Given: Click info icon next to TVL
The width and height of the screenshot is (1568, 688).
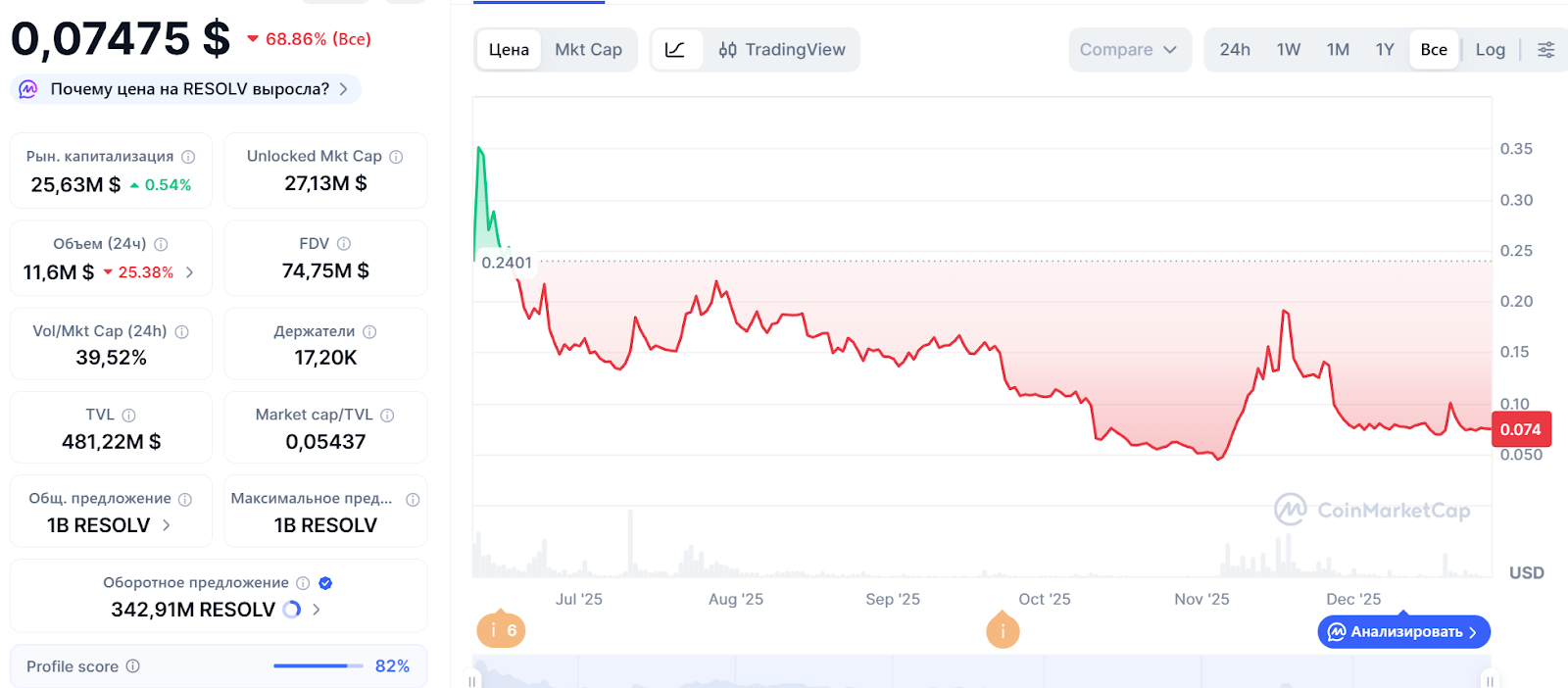Looking at the screenshot, I should (x=129, y=416).
